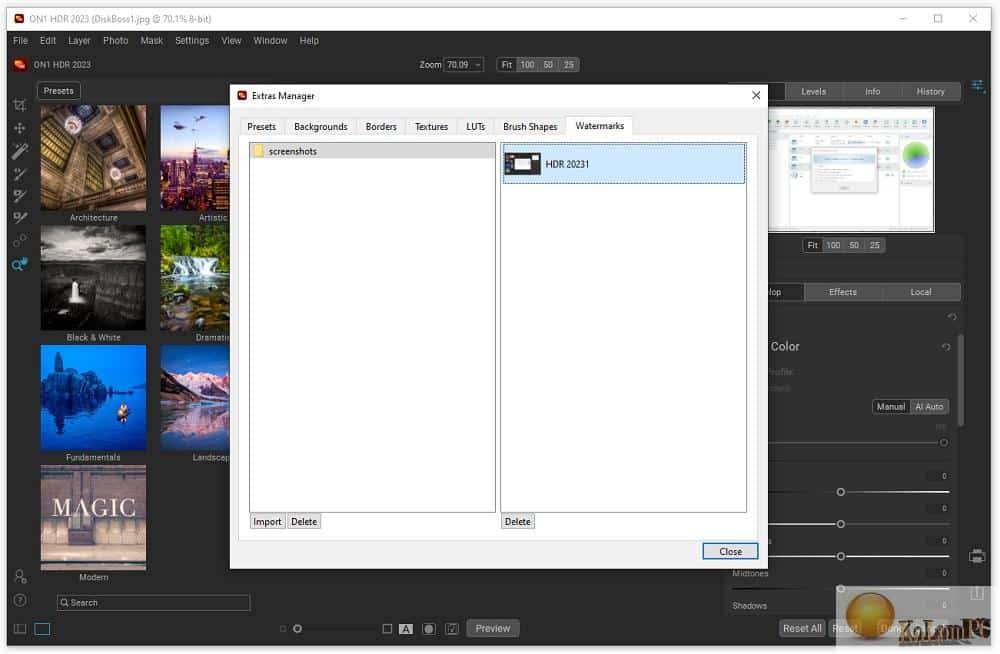Open the Edit menu
This screenshot has width=1000, height=654.
[48, 40]
